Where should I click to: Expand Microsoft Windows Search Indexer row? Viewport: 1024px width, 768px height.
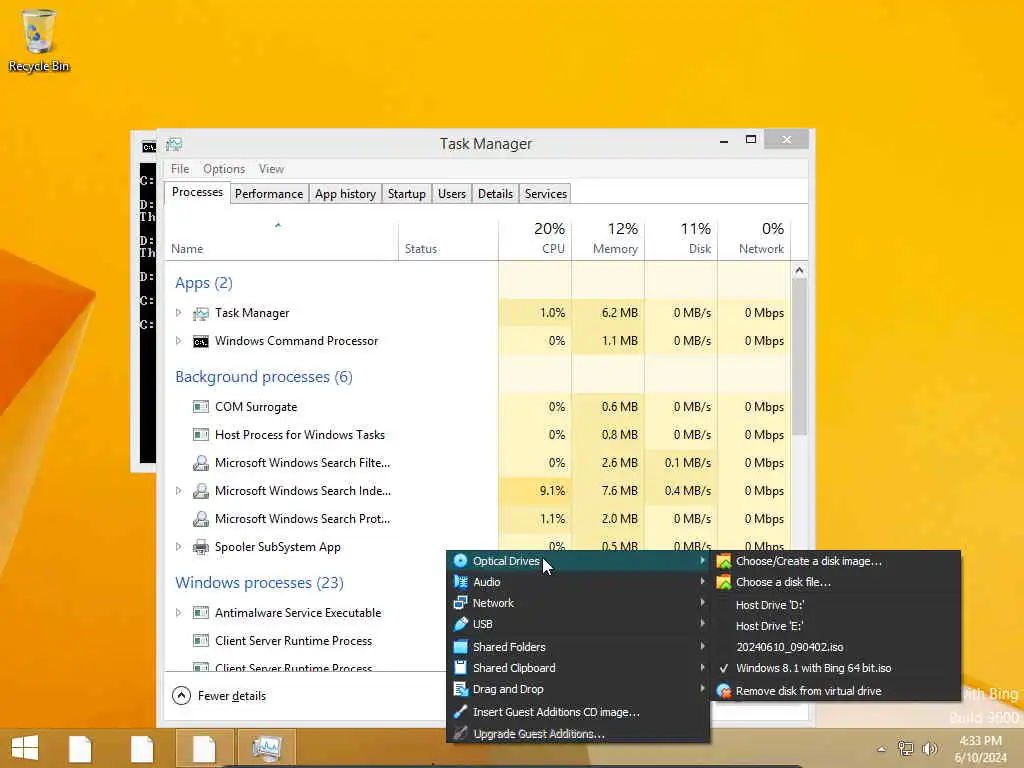pos(178,490)
